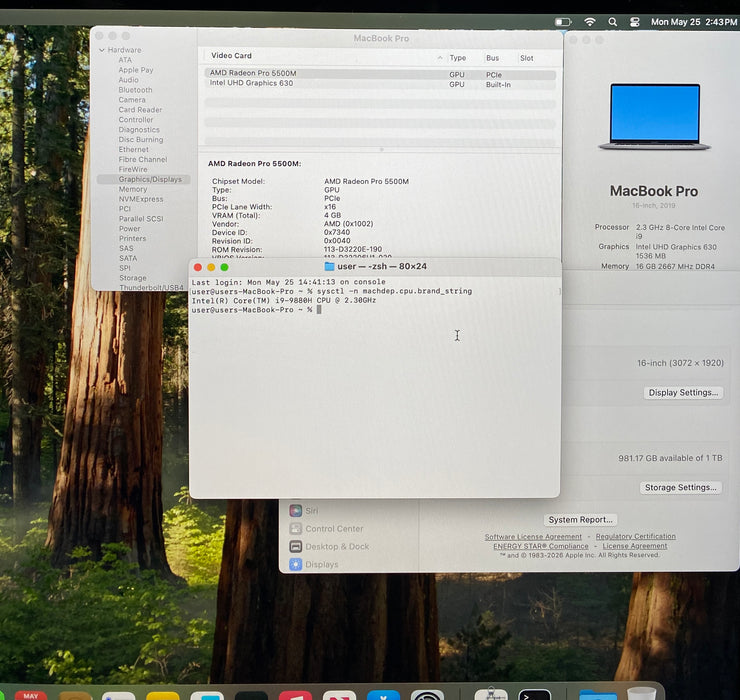Image resolution: width=740 pixels, height=700 pixels.
Task: Select Storage in System Information sidebar
Action: pyautogui.click(x=133, y=278)
